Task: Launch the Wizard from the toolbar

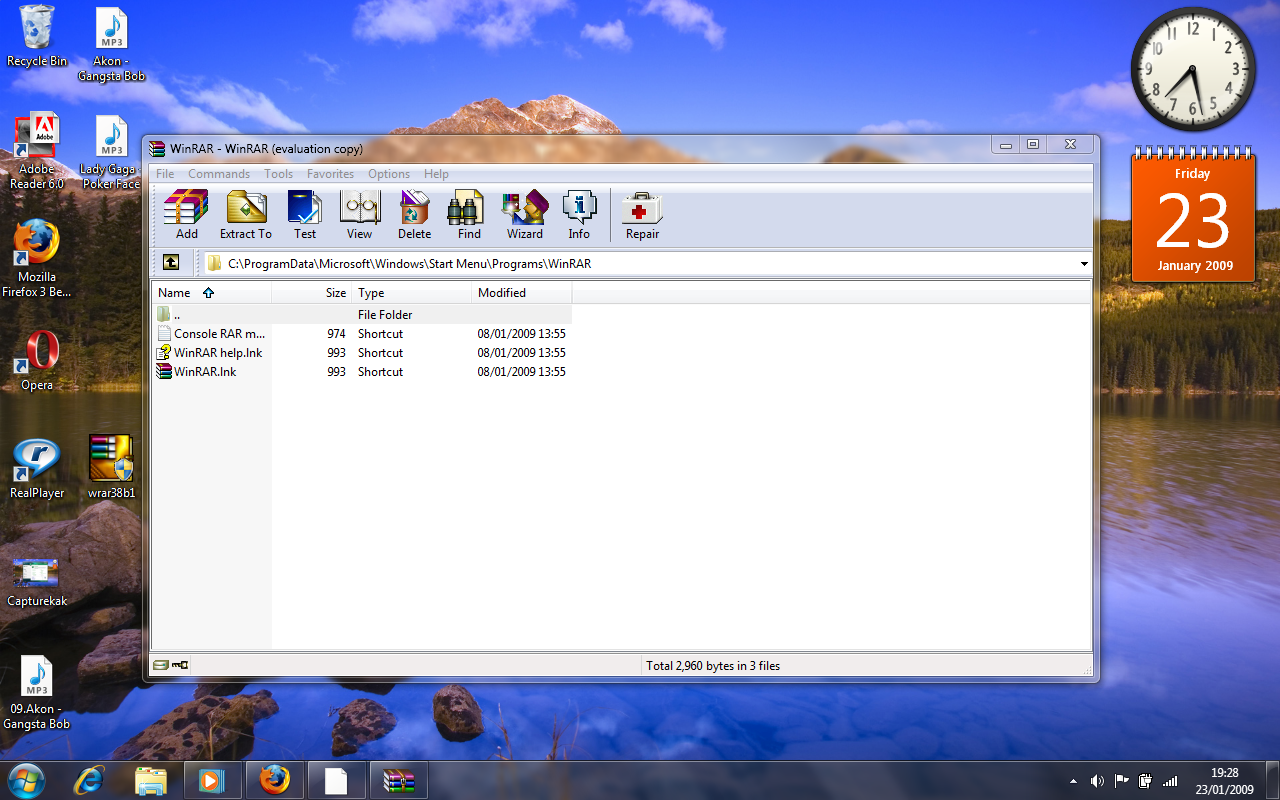Action: pos(525,215)
